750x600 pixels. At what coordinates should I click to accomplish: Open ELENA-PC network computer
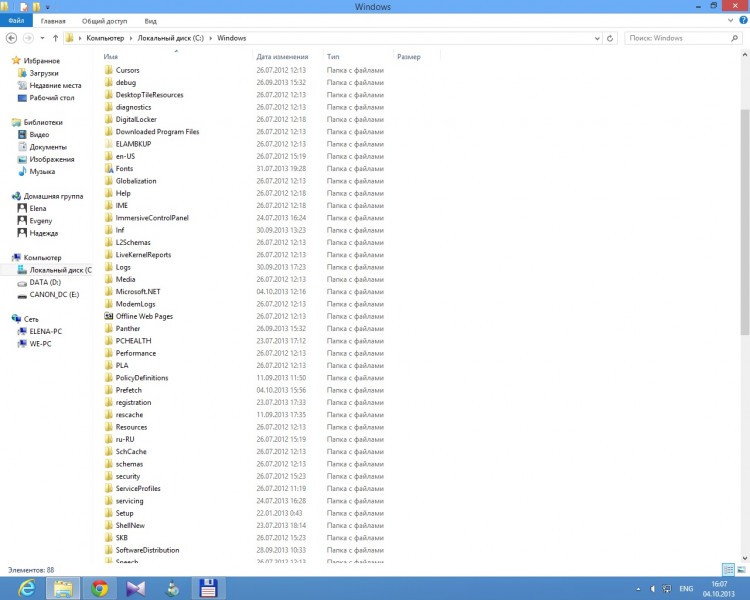[45, 331]
